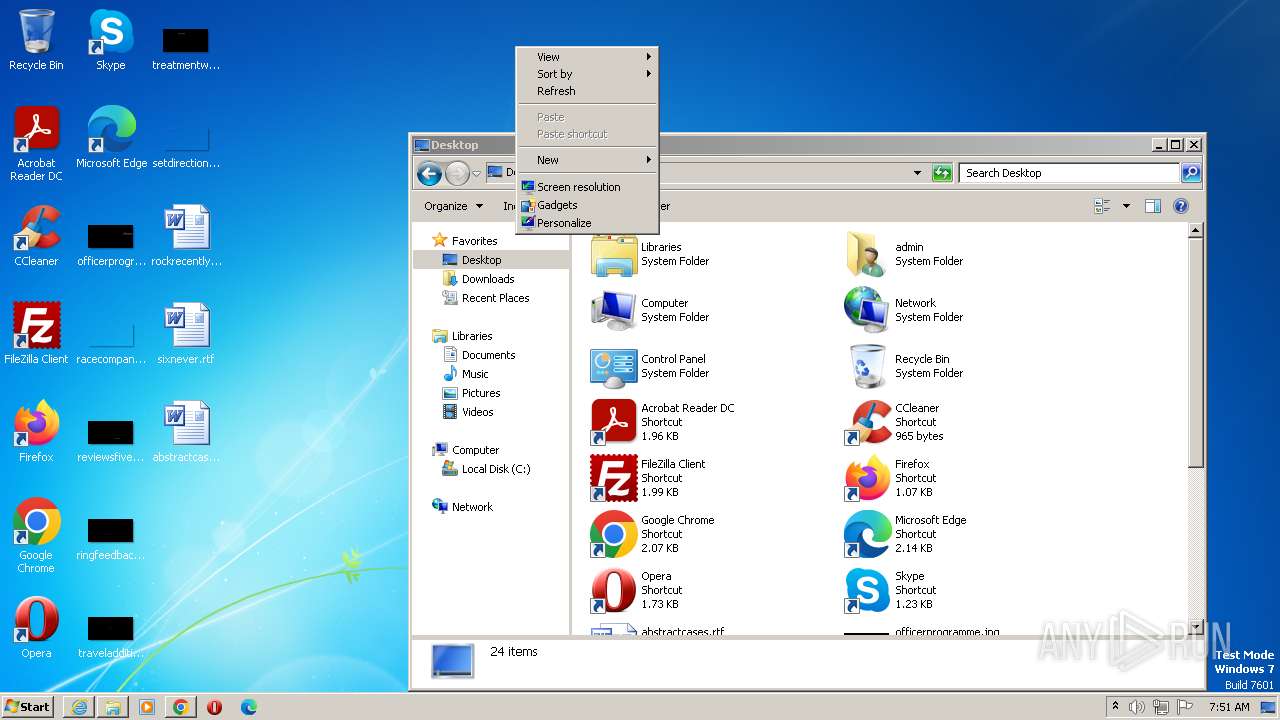Screen dimensions: 1280x720
Task: Open the Organize dropdown menu
Action: point(453,206)
